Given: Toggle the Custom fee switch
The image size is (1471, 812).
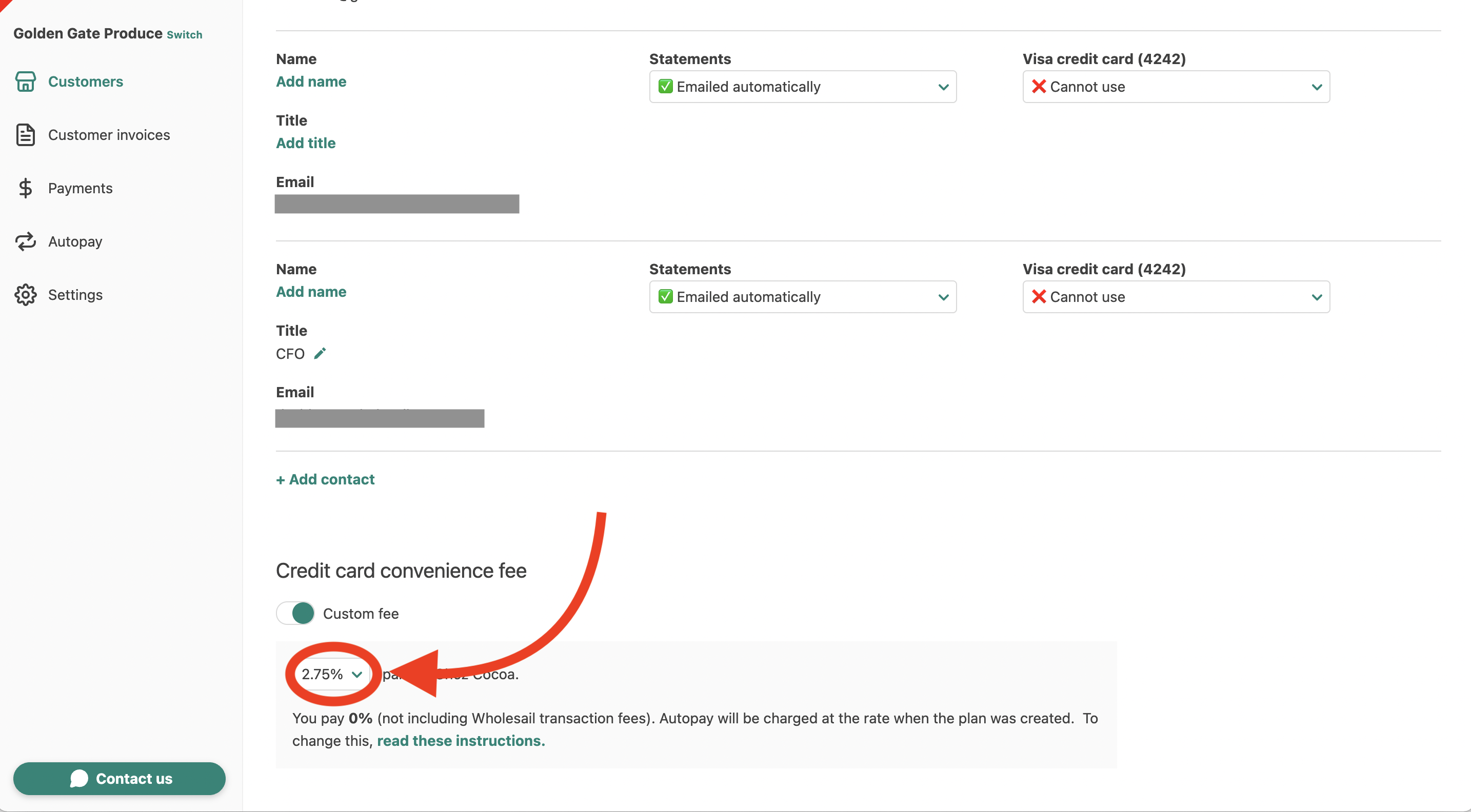Looking at the screenshot, I should click(x=295, y=614).
